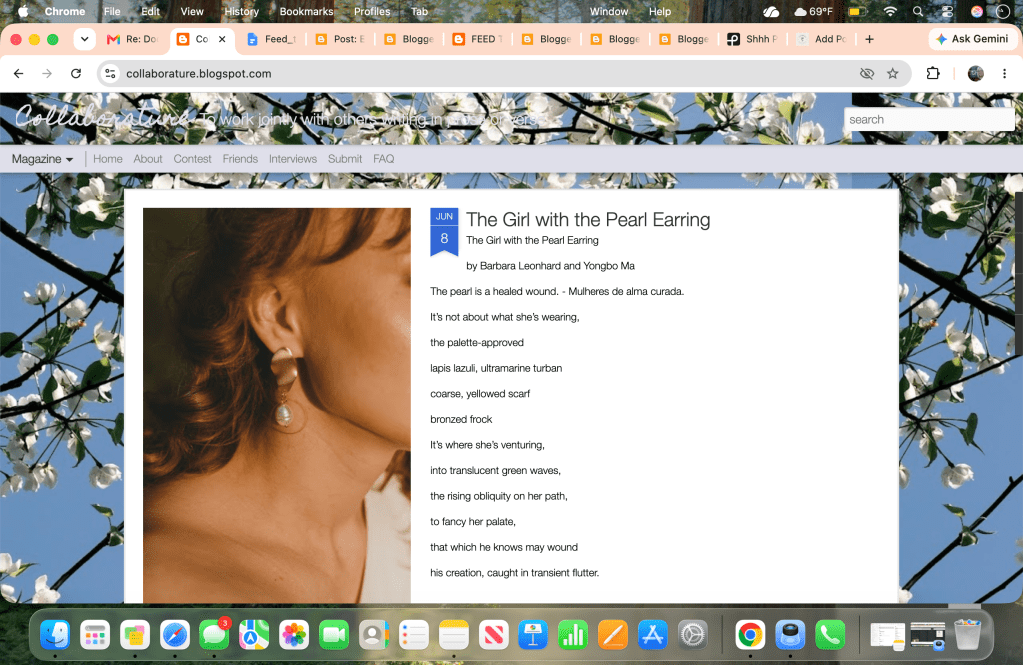Open the Contest page link

click(192, 159)
